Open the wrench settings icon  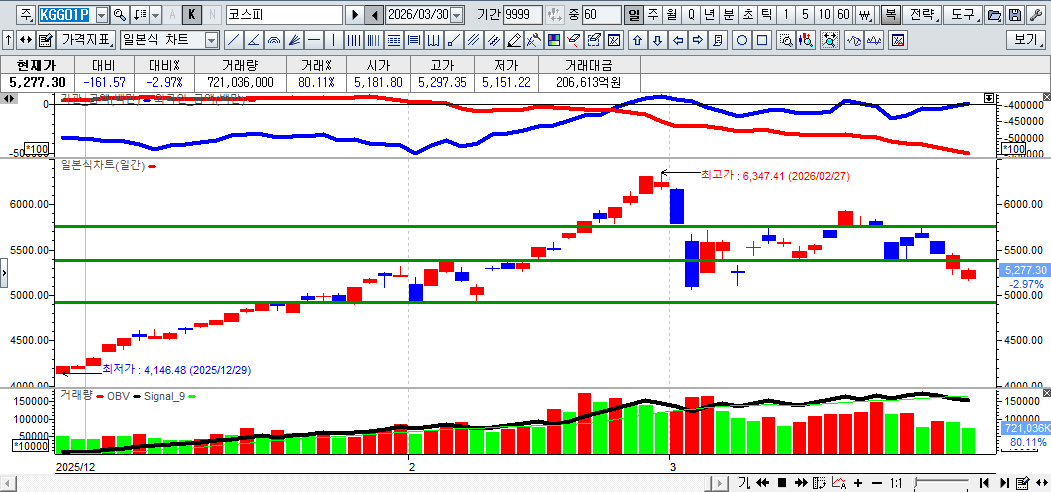pyautogui.click(x=1035, y=15)
